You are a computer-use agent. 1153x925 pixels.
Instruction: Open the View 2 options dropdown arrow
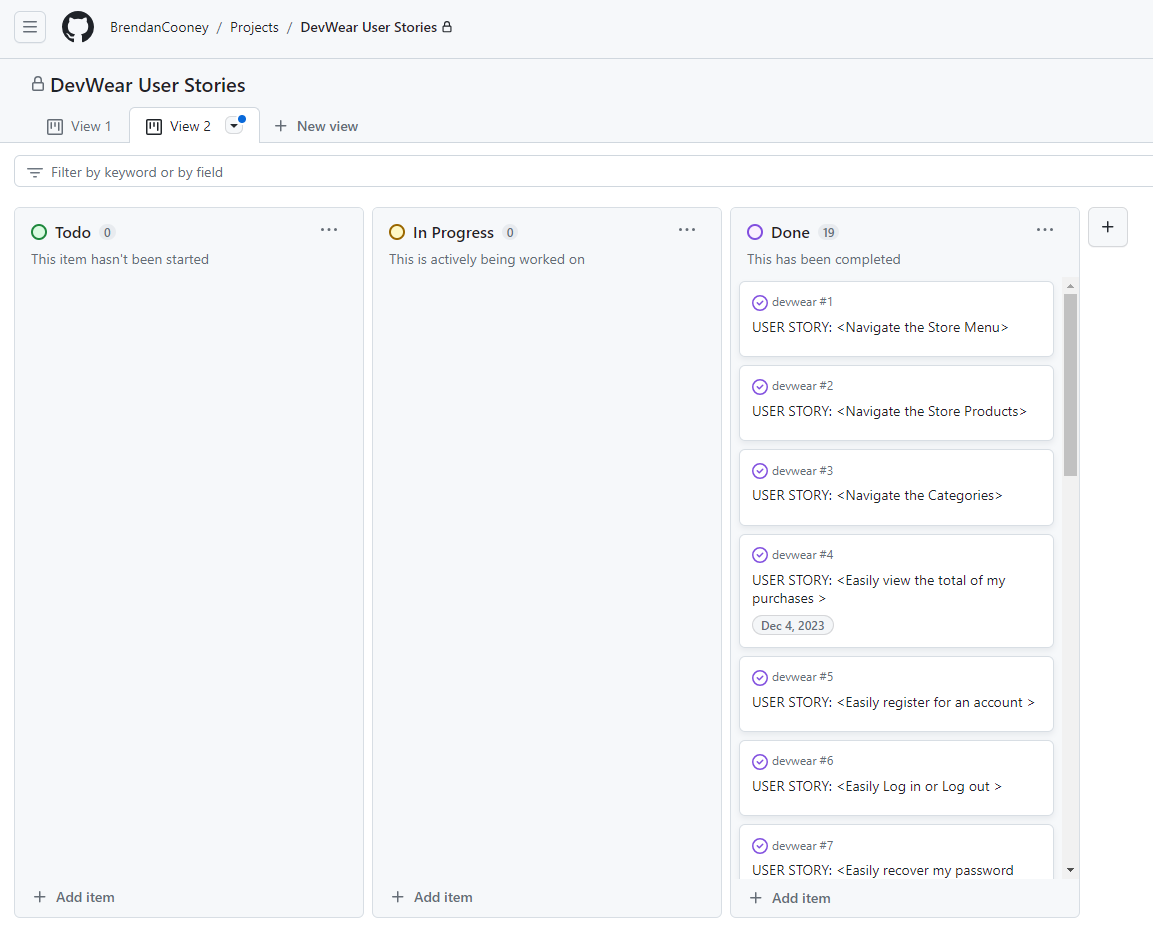[x=234, y=126]
